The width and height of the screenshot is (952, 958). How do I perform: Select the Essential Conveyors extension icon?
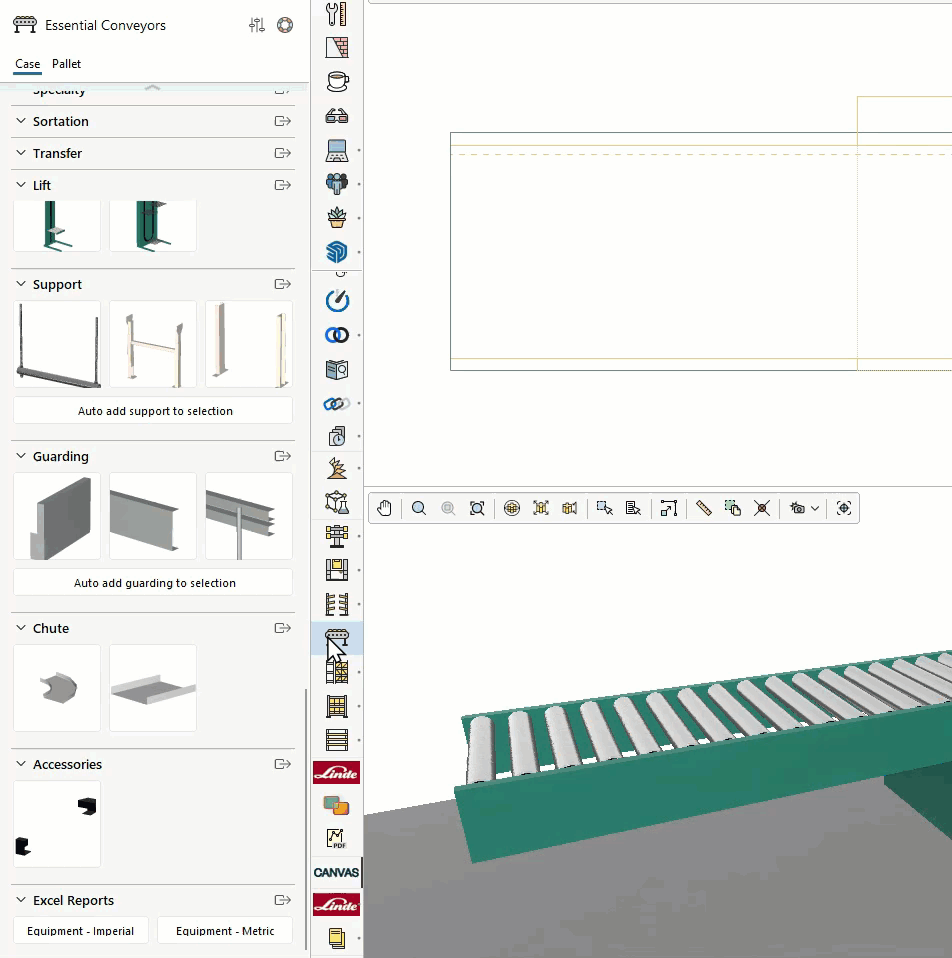[337, 637]
